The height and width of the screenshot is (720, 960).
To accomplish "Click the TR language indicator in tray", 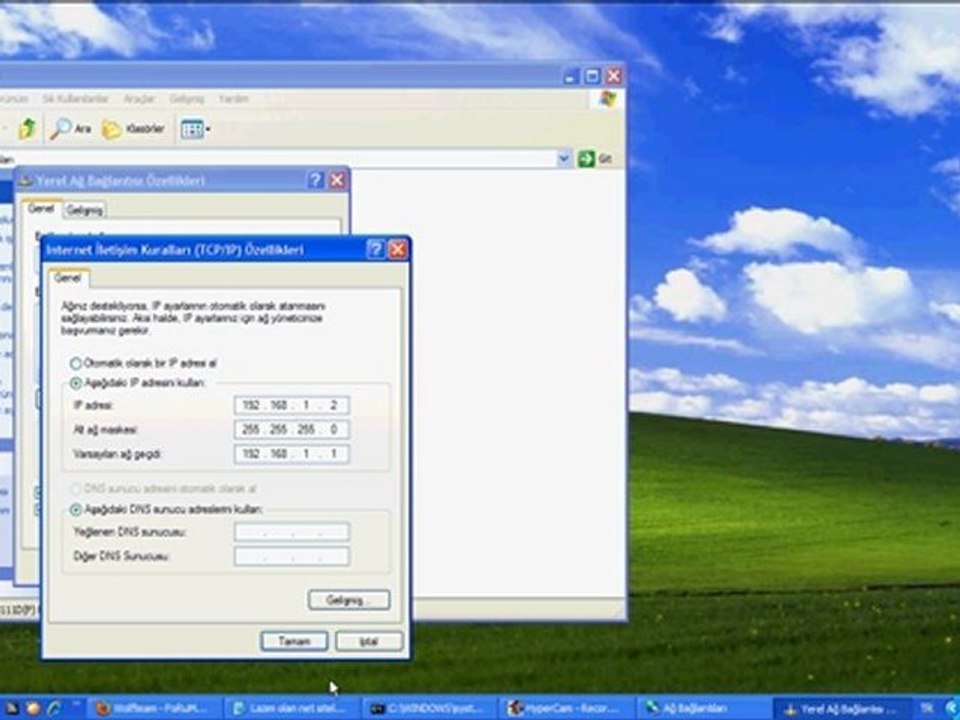I will coord(926,708).
